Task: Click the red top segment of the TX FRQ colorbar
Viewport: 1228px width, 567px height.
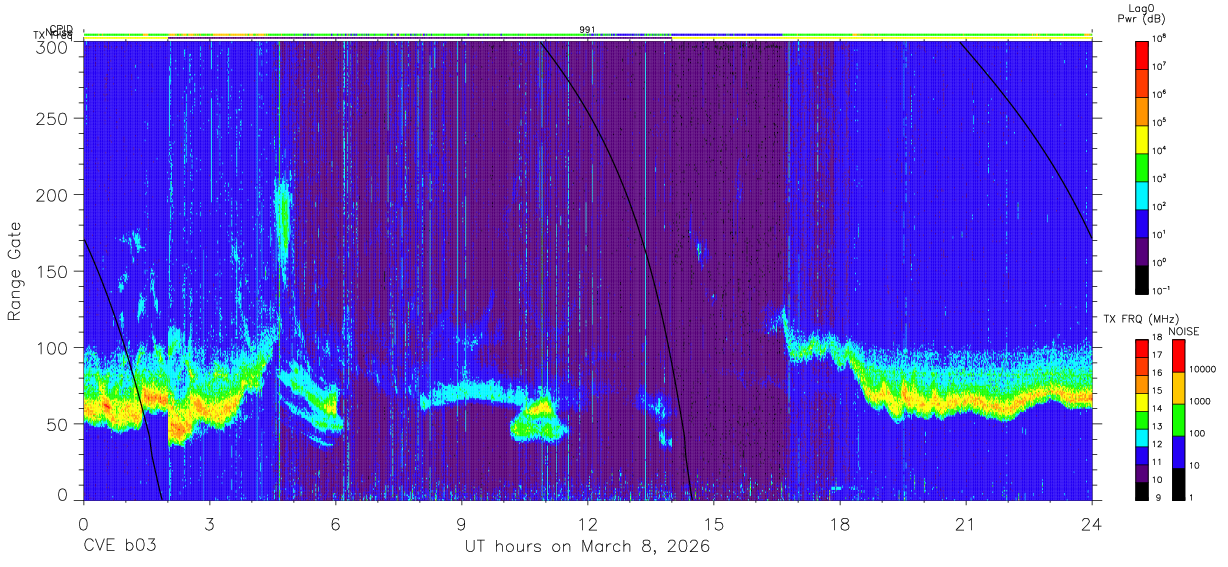Action: [1141, 349]
